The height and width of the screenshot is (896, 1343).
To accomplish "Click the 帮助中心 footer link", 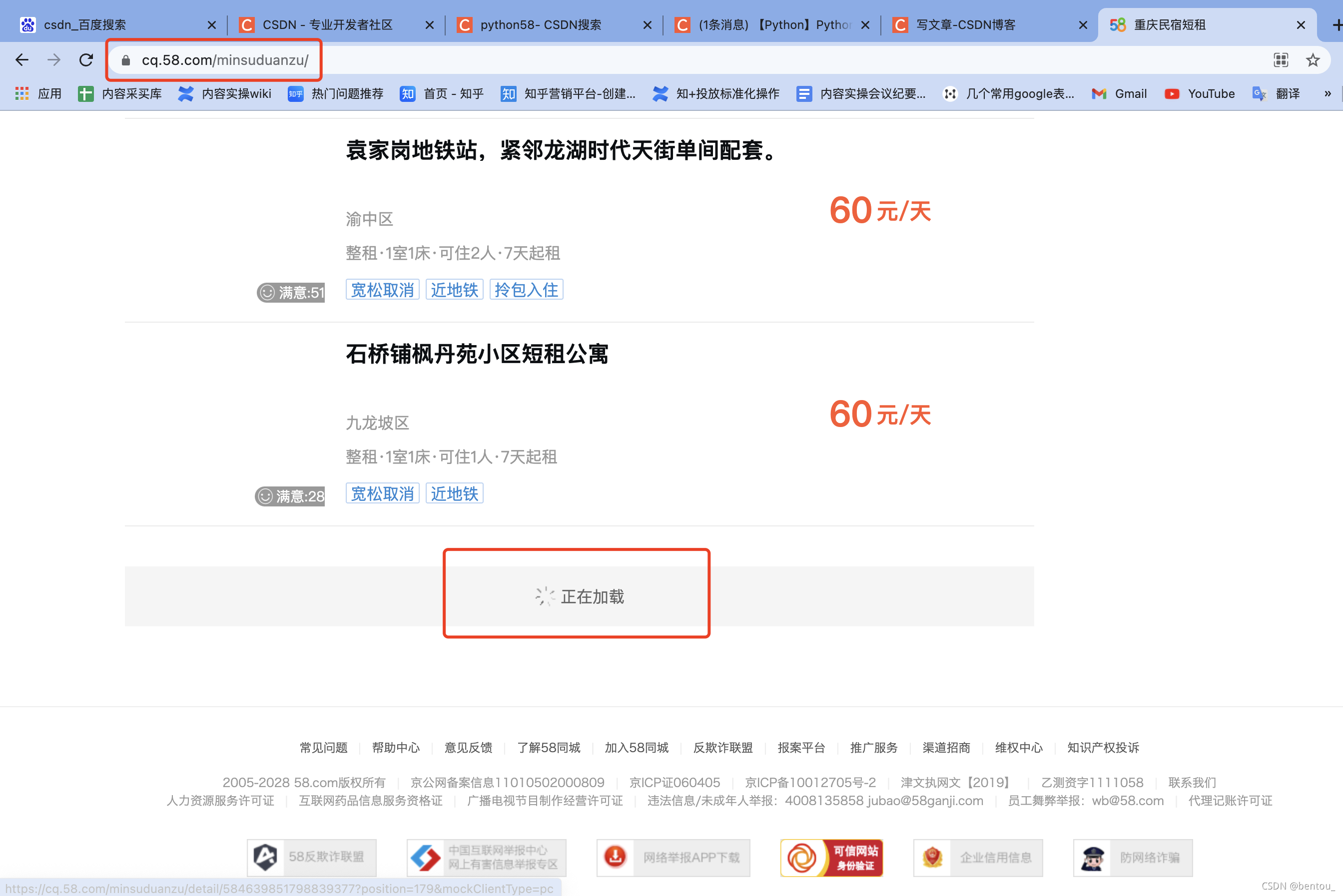I will point(396,748).
